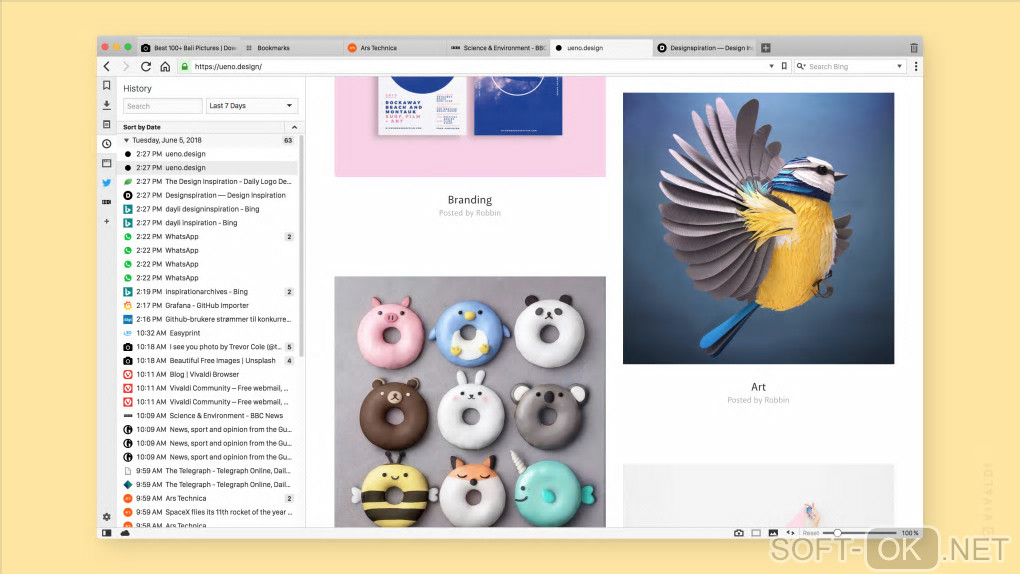Screen dimensions: 1020x574
Task: Open Beautiful Free Images | Unsplash entry
Action: [208, 361]
